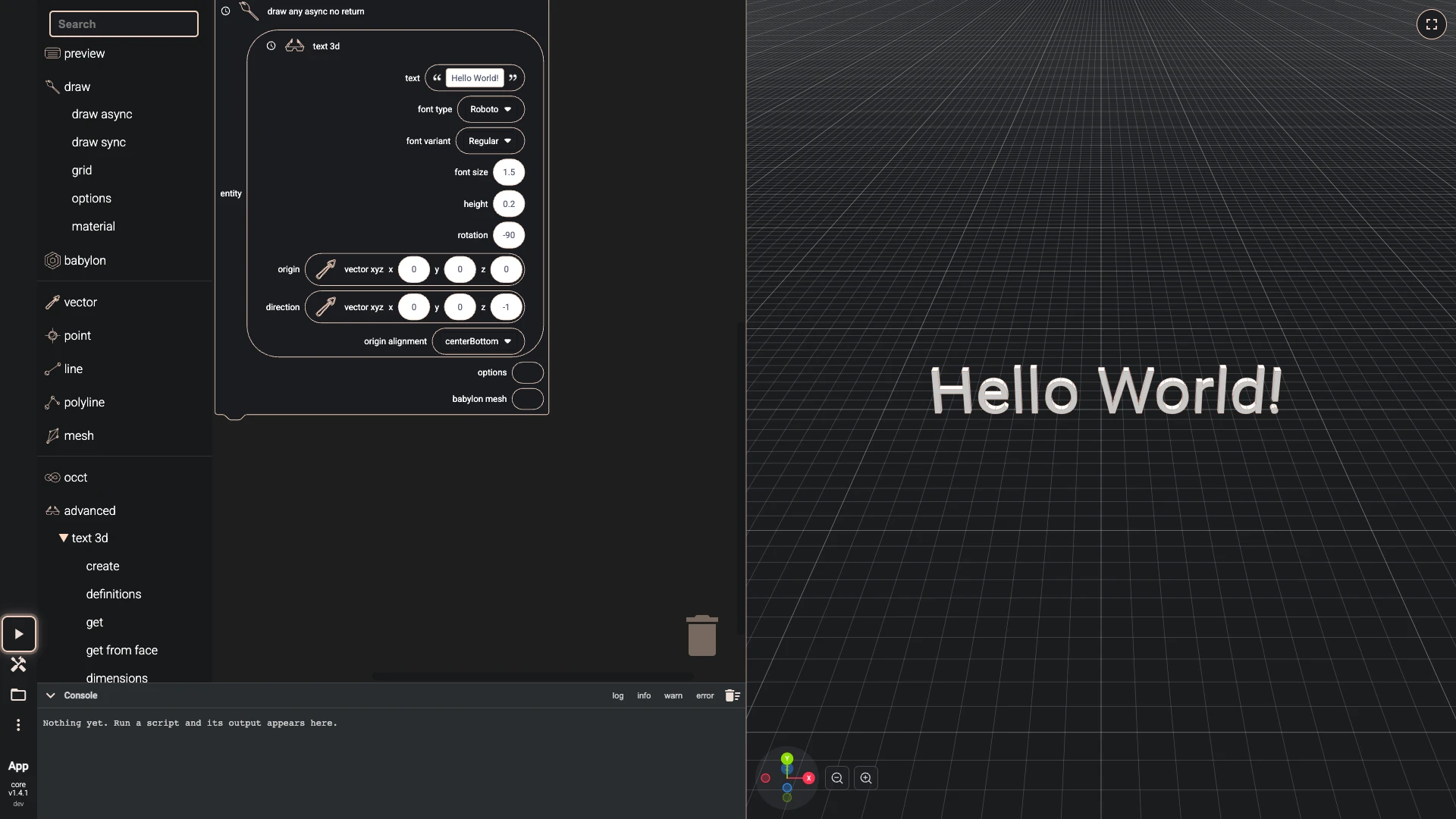Toggle the error console filter
Image resolution: width=1456 pixels, height=819 pixels.
[x=705, y=695]
